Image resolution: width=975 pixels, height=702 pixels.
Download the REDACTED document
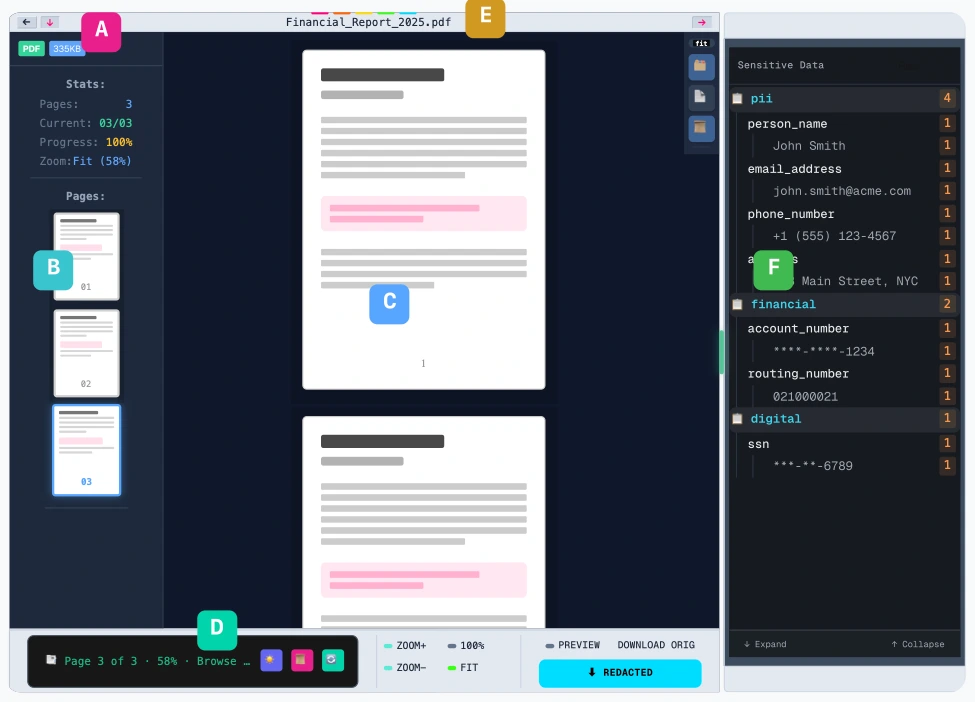point(620,673)
